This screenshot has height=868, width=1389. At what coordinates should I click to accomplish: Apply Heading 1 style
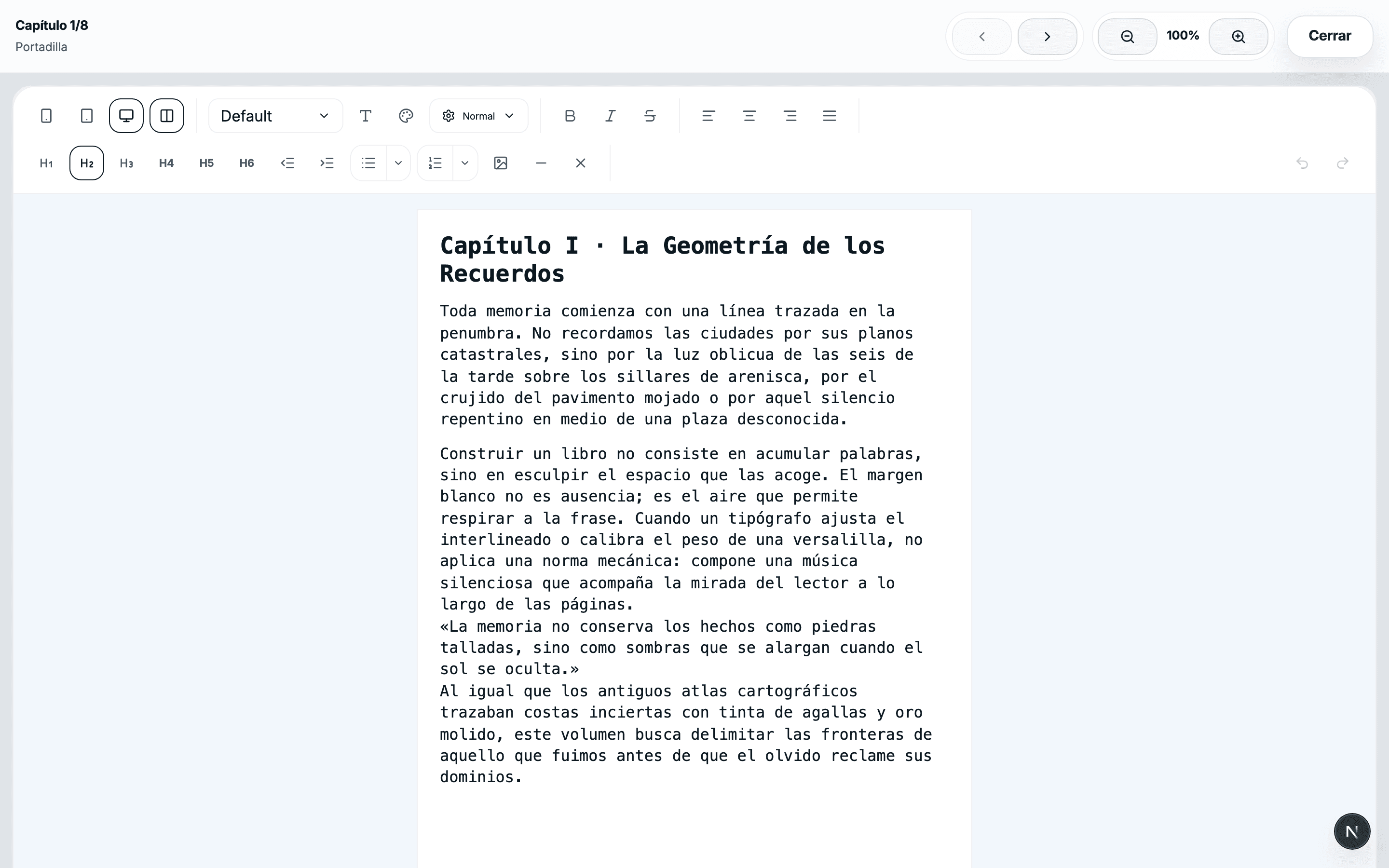[46, 163]
